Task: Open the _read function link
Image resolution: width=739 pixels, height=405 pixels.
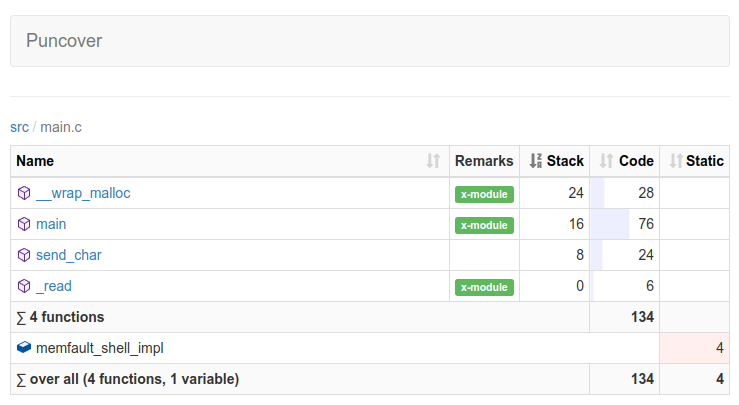Action: (x=54, y=286)
